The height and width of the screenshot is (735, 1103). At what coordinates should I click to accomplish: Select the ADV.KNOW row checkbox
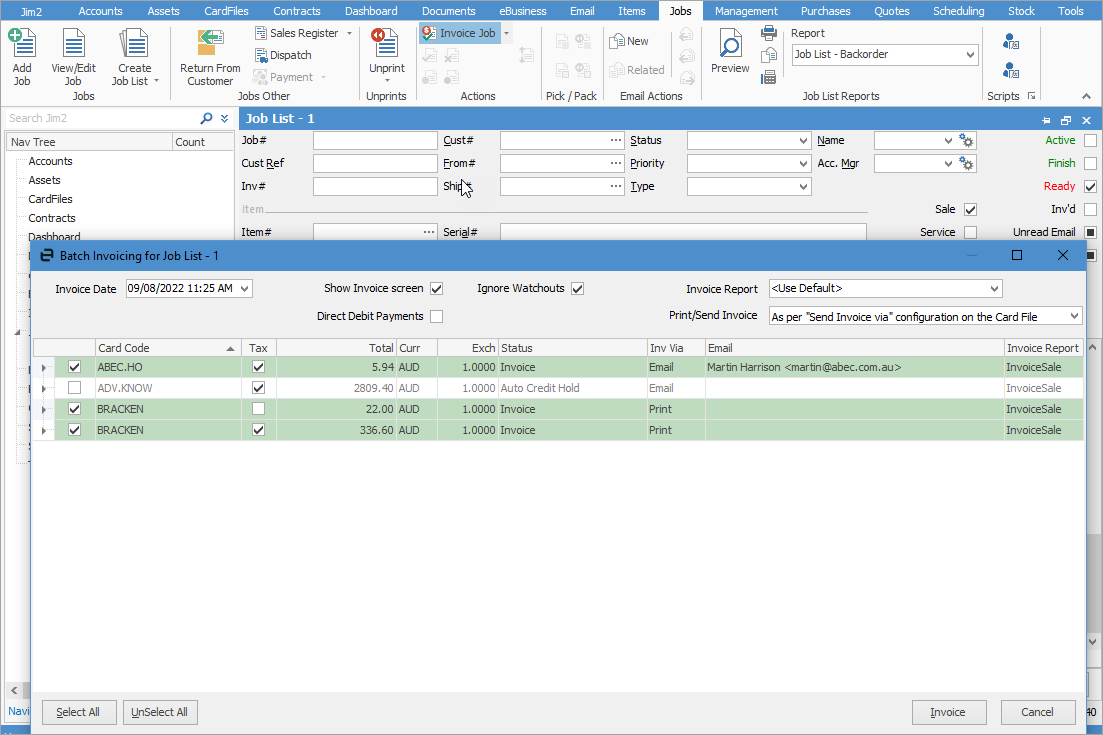point(74,388)
